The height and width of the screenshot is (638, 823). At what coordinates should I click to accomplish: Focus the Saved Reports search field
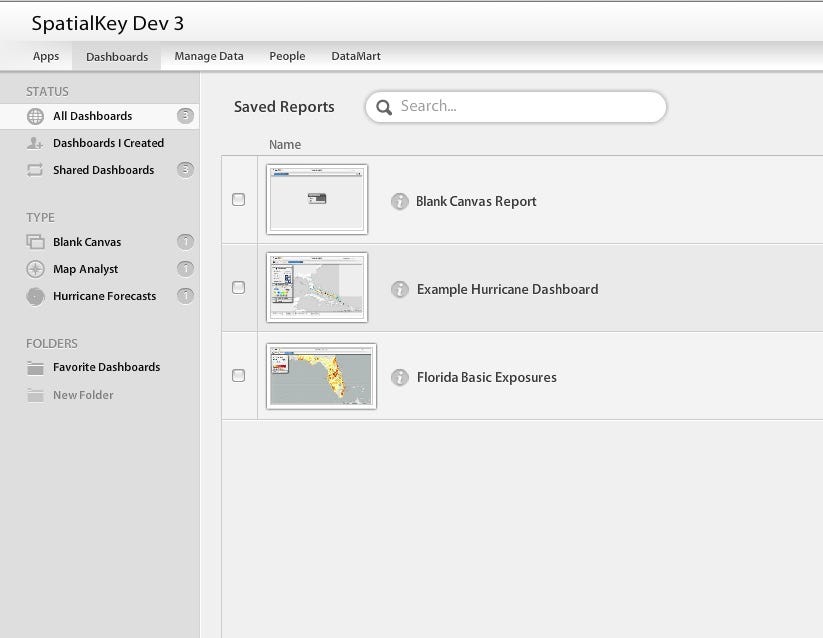coord(516,107)
